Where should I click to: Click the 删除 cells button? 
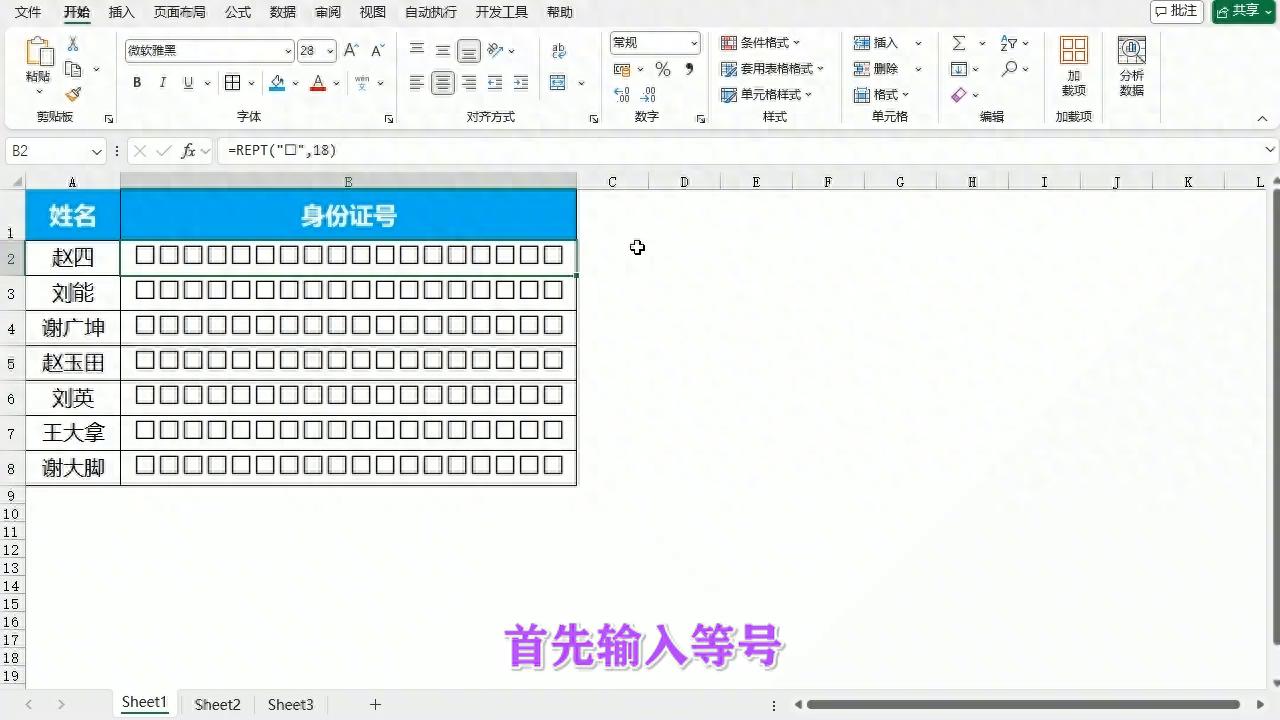[x=877, y=69]
